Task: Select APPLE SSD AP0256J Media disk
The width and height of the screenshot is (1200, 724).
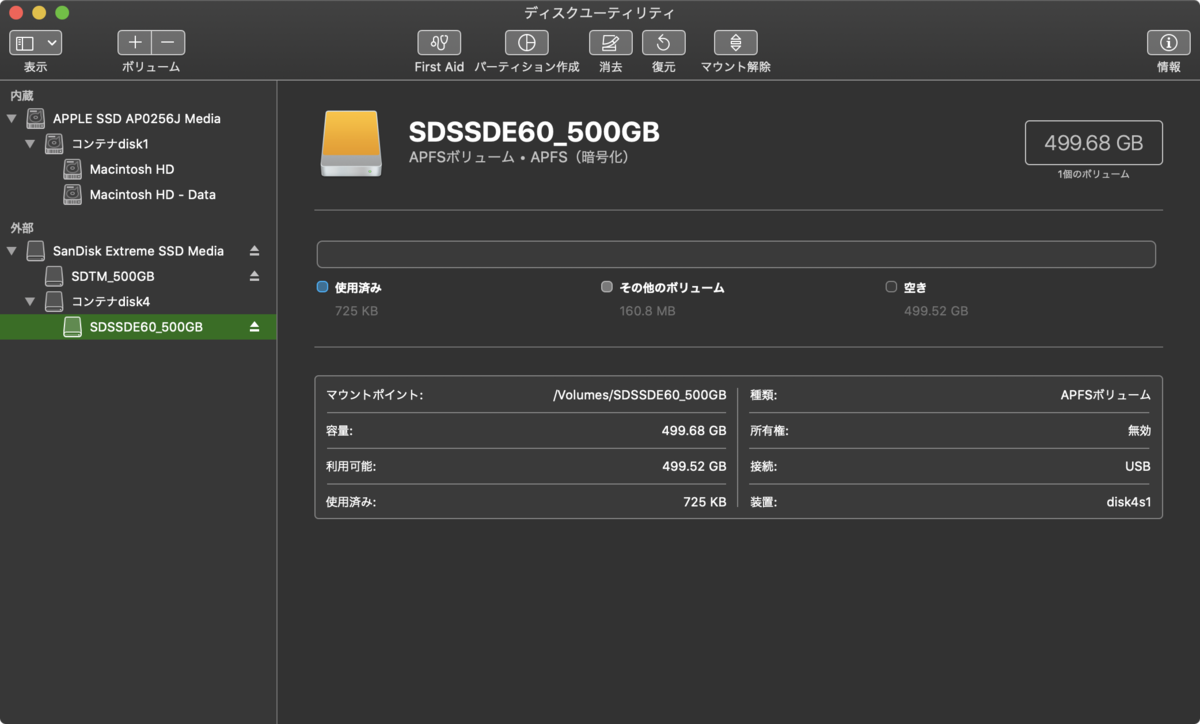Action: click(x=137, y=118)
